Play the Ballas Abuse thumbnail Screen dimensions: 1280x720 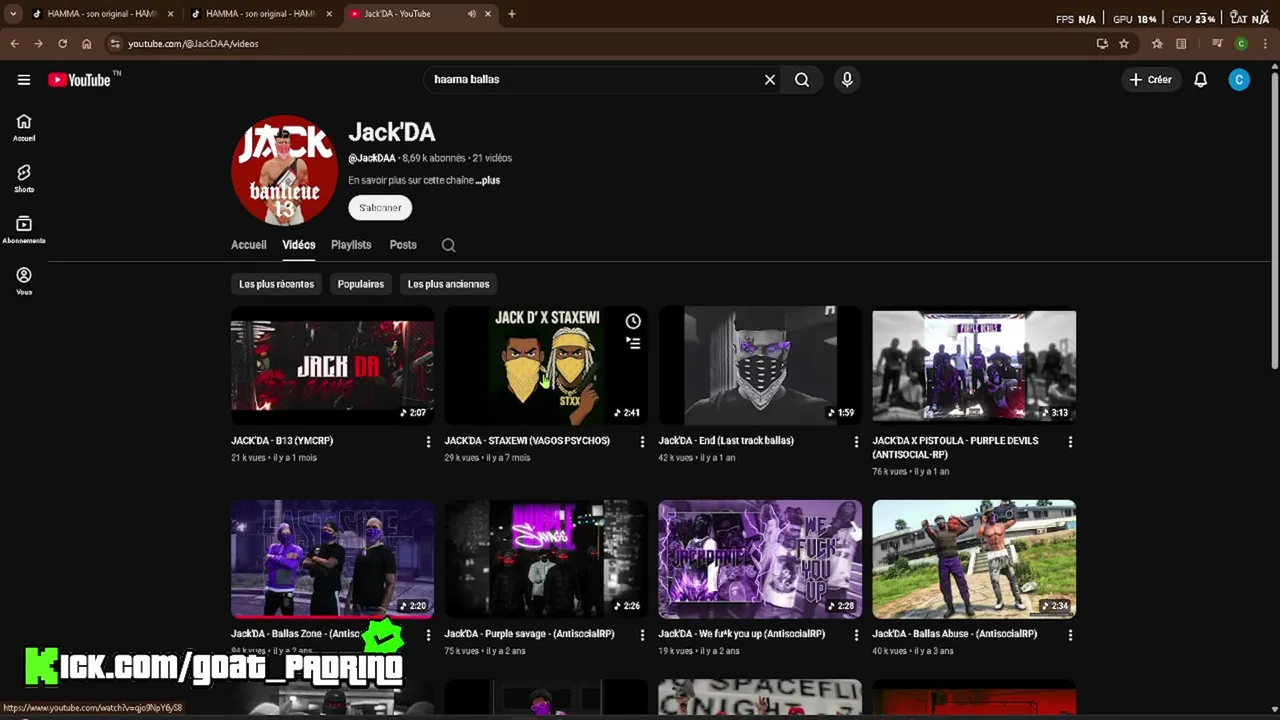[x=974, y=559]
